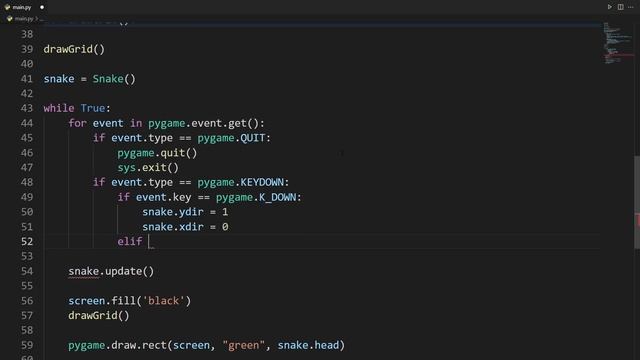Click 'snake.head' argument on line 59

click(x=308, y=345)
